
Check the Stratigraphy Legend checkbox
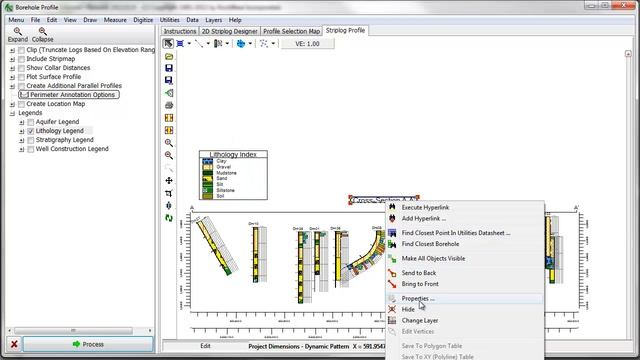pos(31,140)
